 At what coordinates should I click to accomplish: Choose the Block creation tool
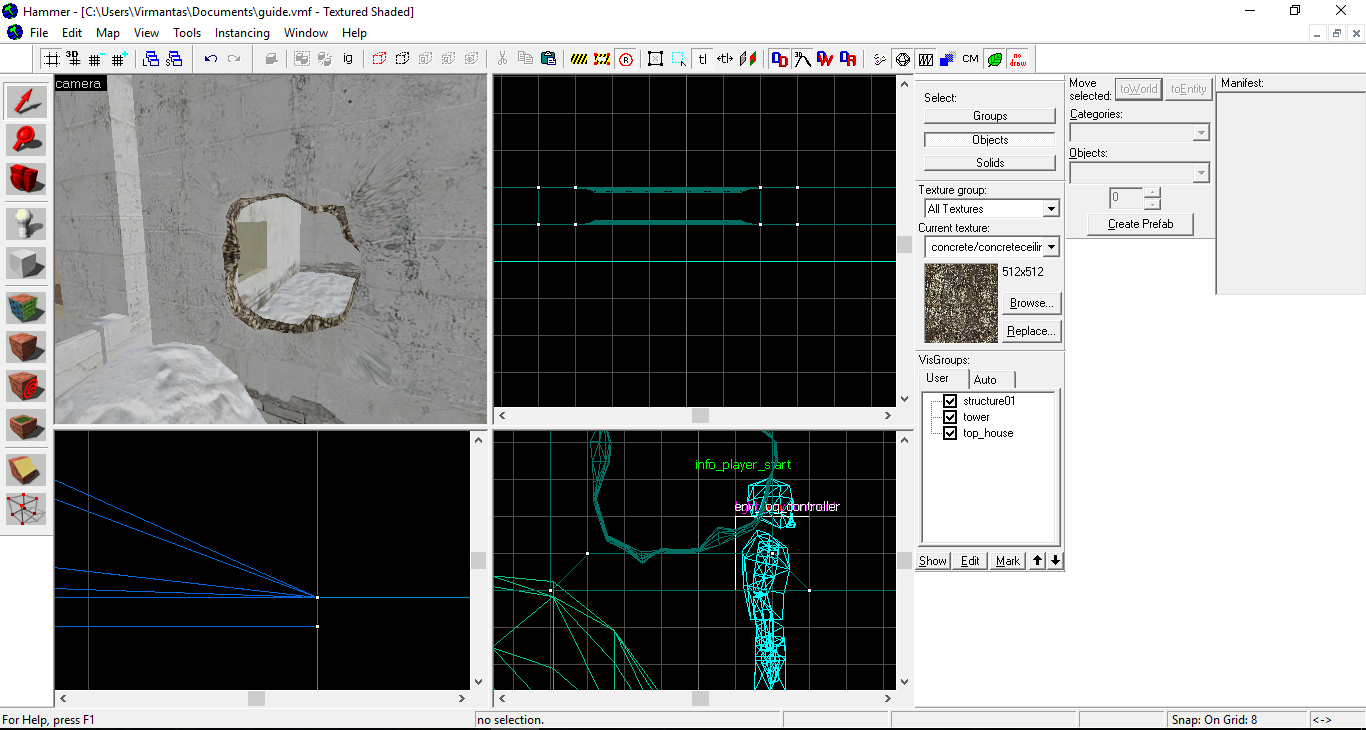pyautogui.click(x=26, y=263)
